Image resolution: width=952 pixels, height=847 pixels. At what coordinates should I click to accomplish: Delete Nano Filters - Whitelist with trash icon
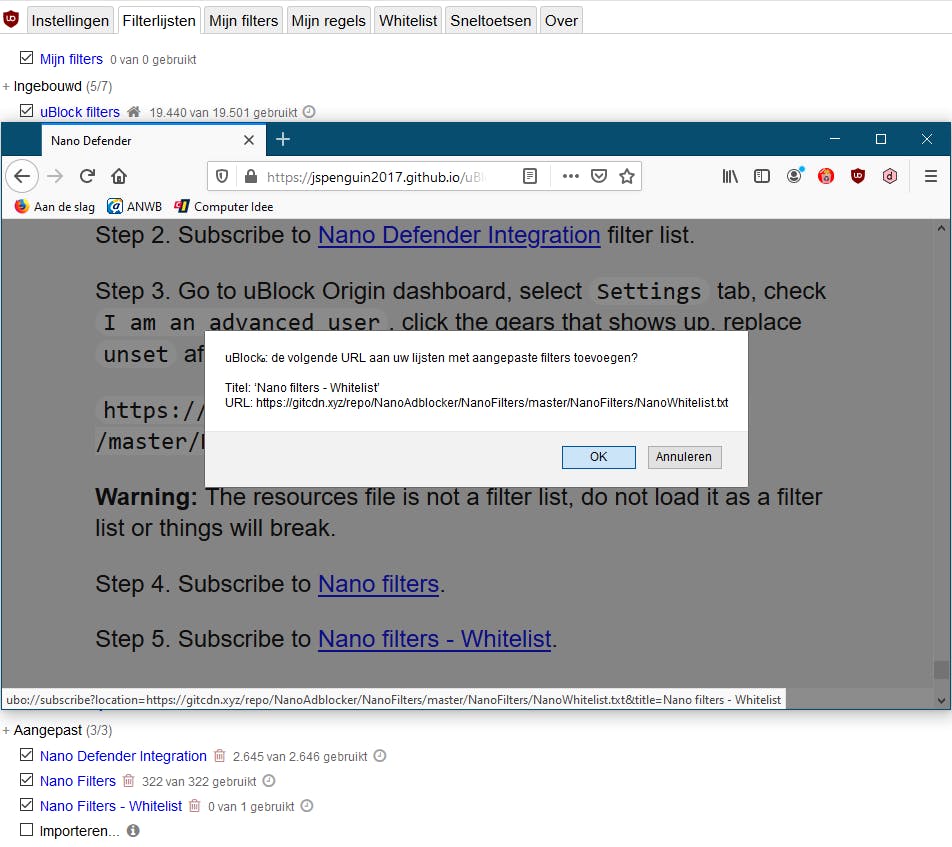click(x=194, y=806)
